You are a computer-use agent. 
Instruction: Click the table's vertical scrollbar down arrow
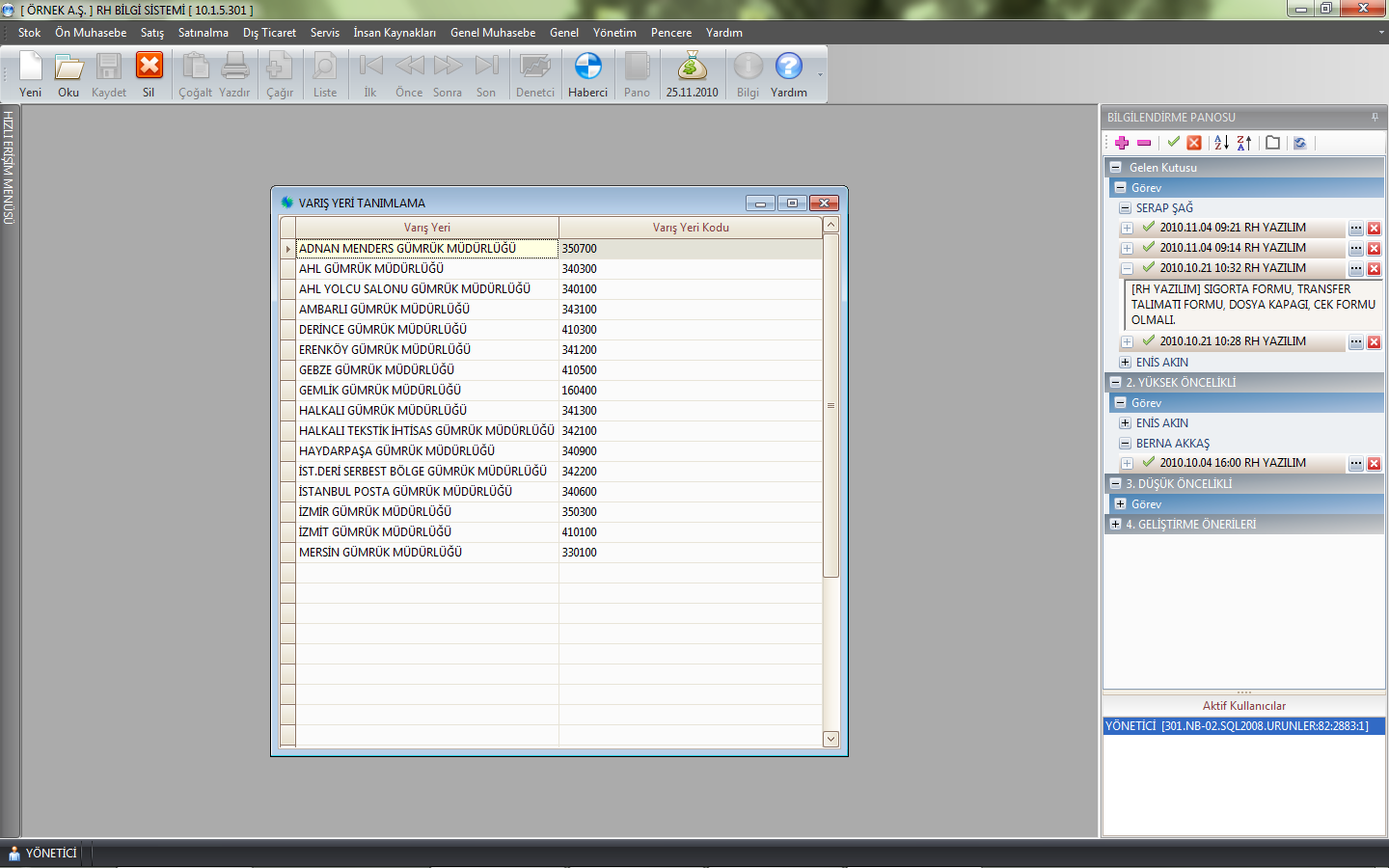tap(831, 739)
